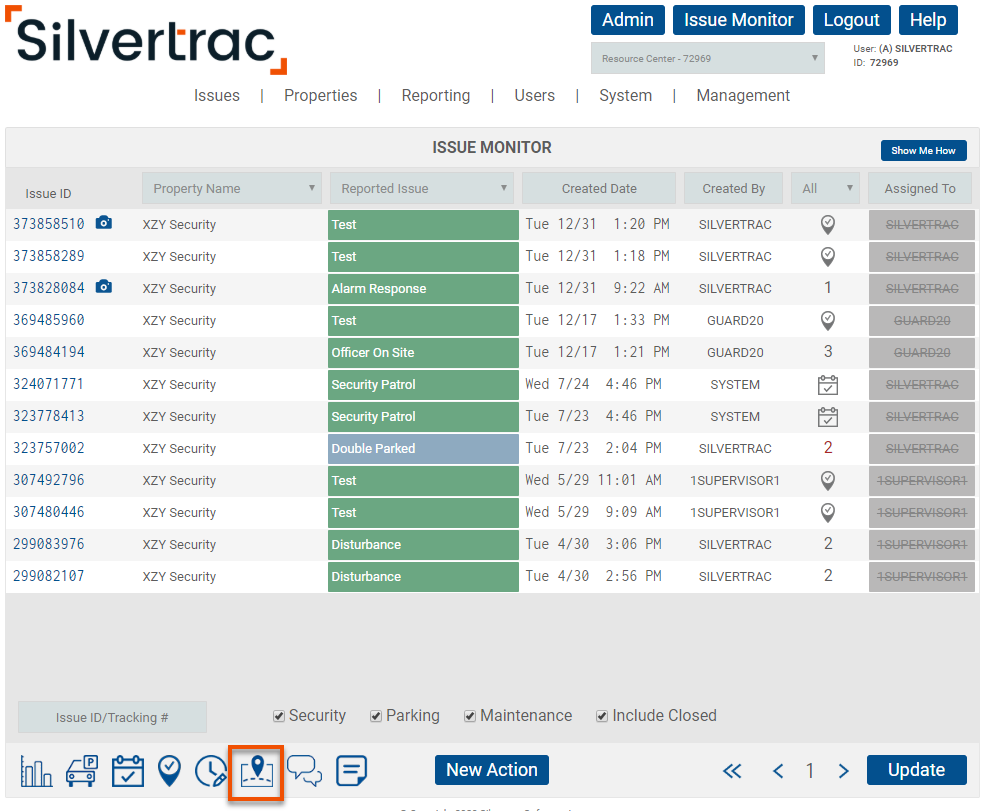Open issue 373858289
This screenshot has height=811, width=993.
click(x=49, y=256)
